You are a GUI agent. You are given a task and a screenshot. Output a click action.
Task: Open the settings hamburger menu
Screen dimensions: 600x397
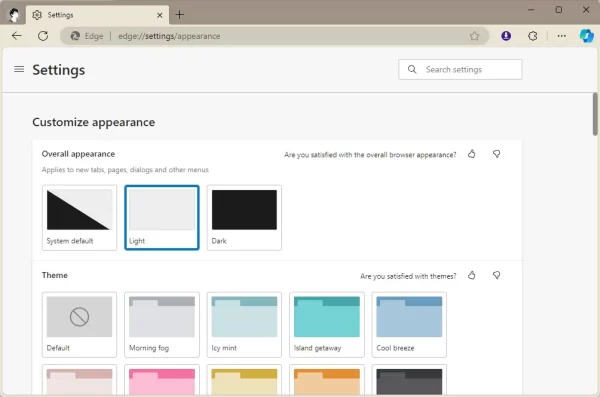point(19,69)
